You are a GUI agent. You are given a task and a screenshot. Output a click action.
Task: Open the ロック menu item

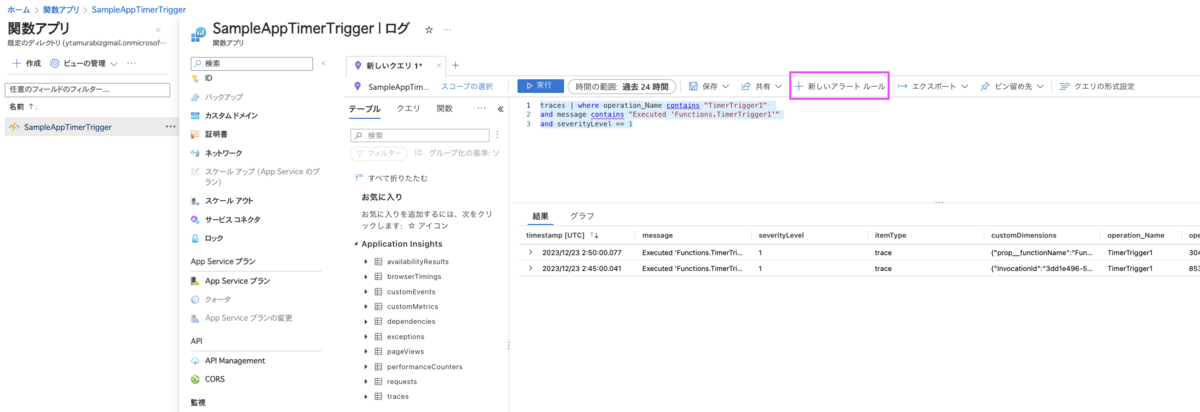[x=214, y=238]
